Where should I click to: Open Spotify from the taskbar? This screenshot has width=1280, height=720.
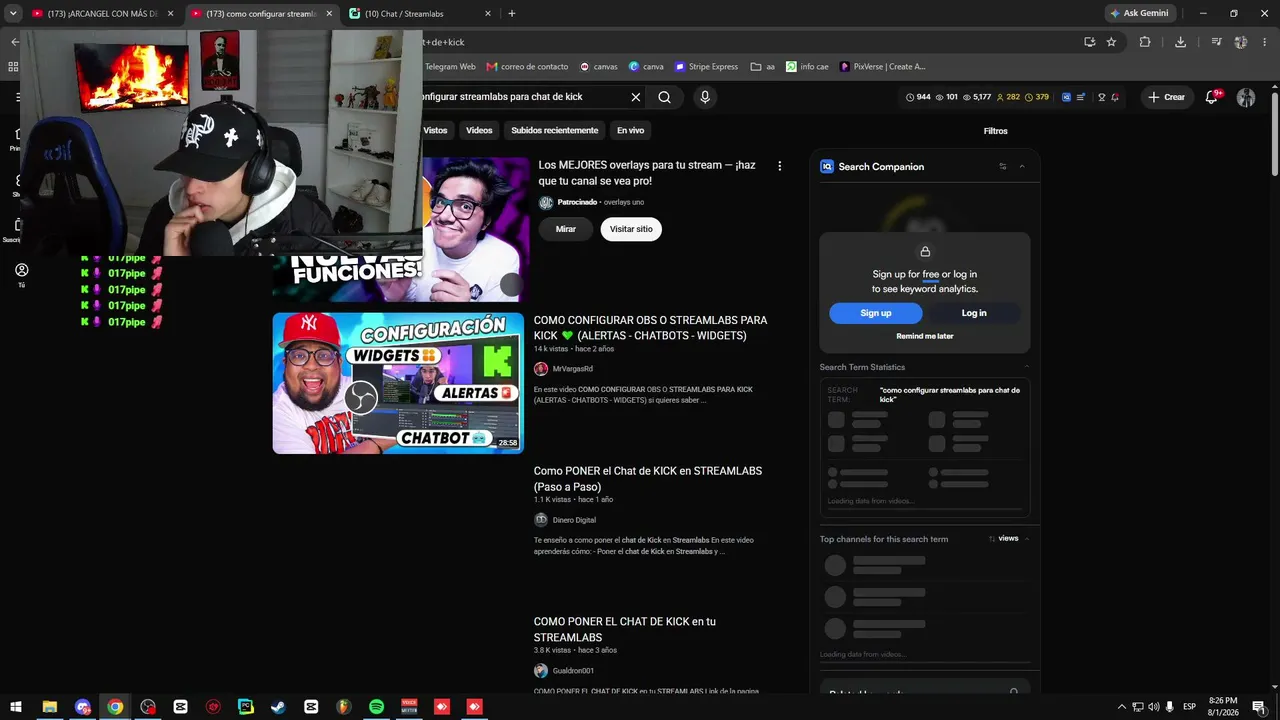(376, 707)
